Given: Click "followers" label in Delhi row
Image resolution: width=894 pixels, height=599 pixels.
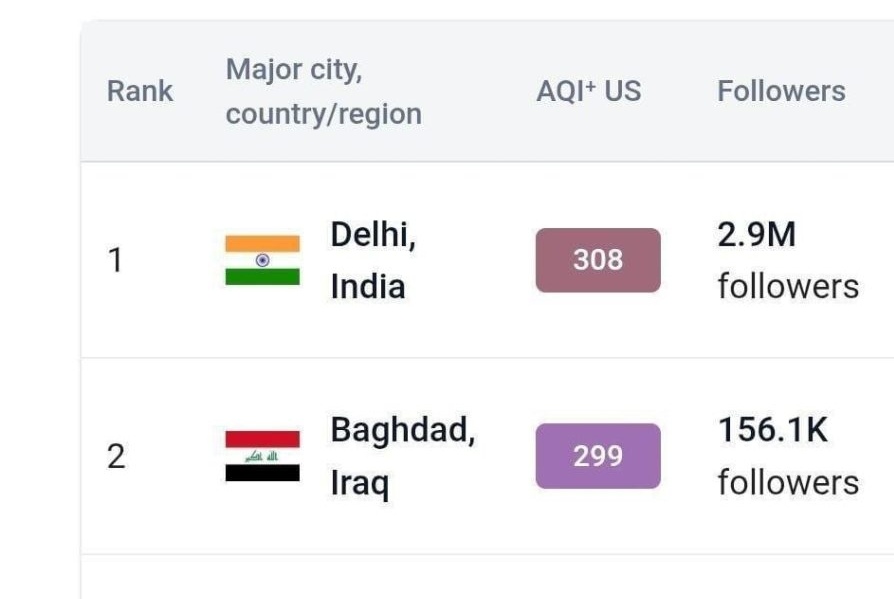Looking at the screenshot, I should [x=788, y=287].
